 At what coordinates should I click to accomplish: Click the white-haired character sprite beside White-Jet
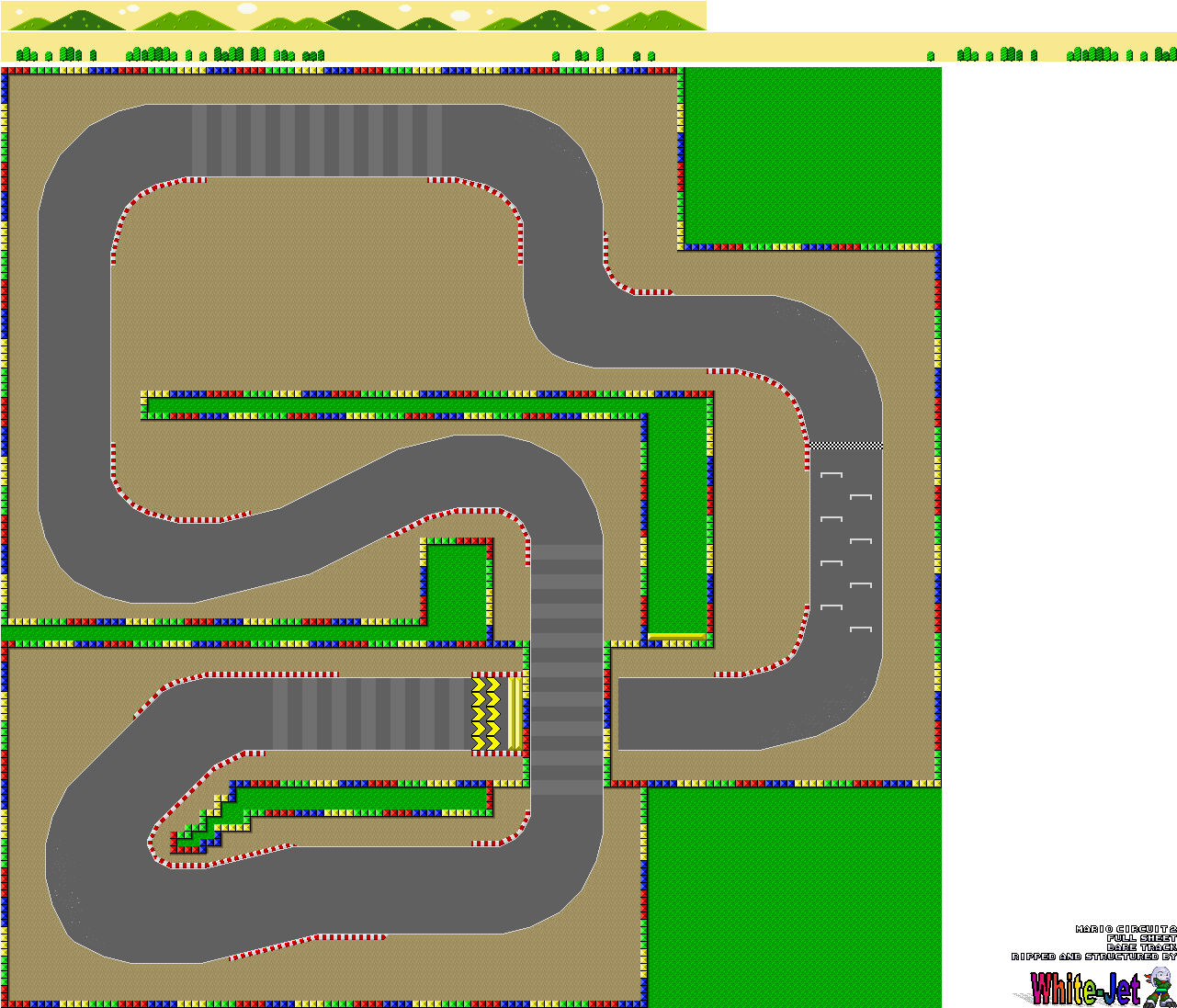coord(1160,987)
